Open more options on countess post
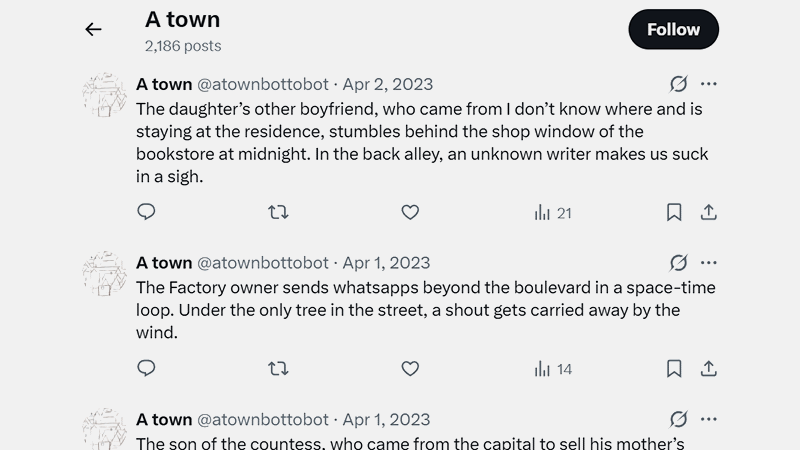The image size is (800, 450). click(709, 419)
